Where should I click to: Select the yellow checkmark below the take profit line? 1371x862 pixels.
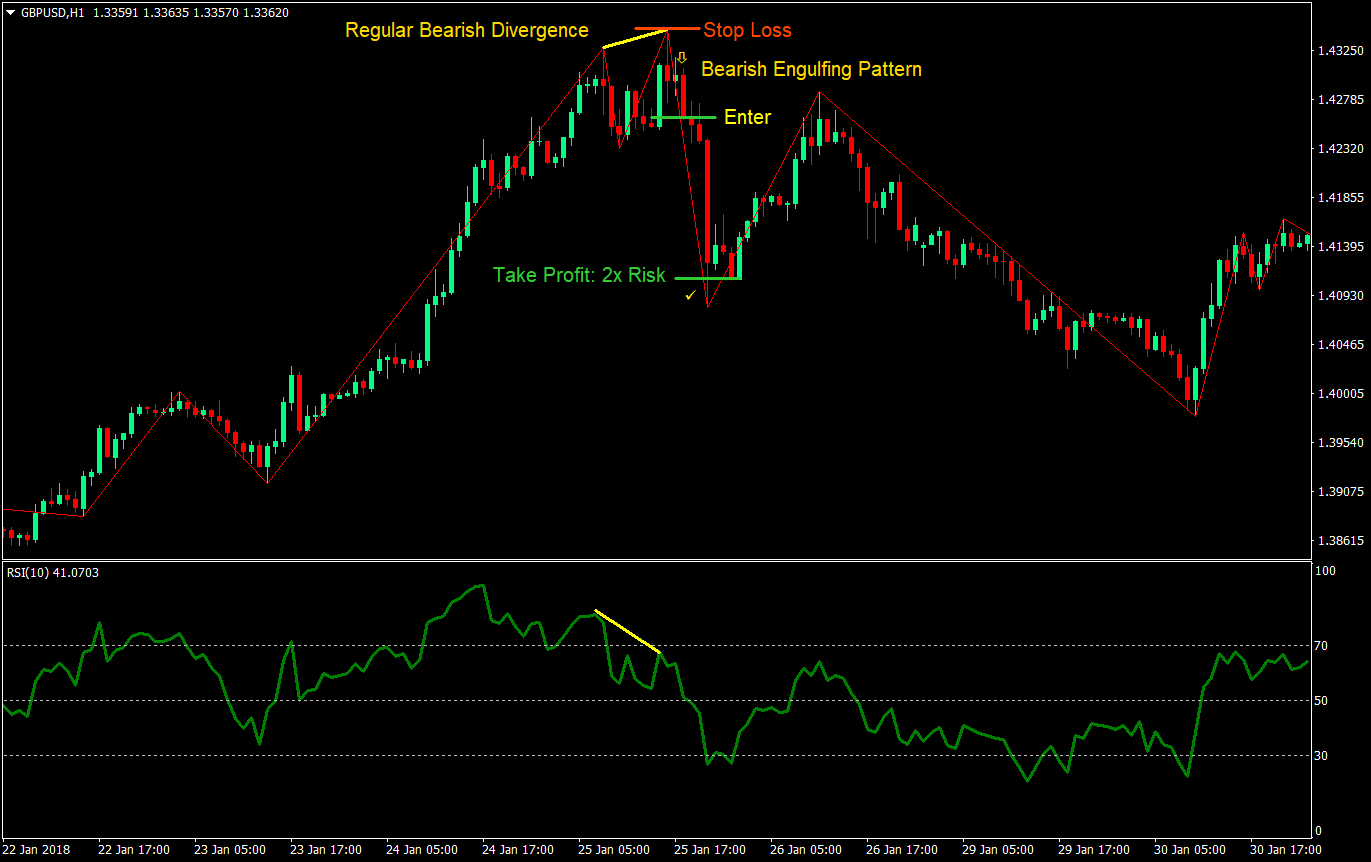click(690, 295)
